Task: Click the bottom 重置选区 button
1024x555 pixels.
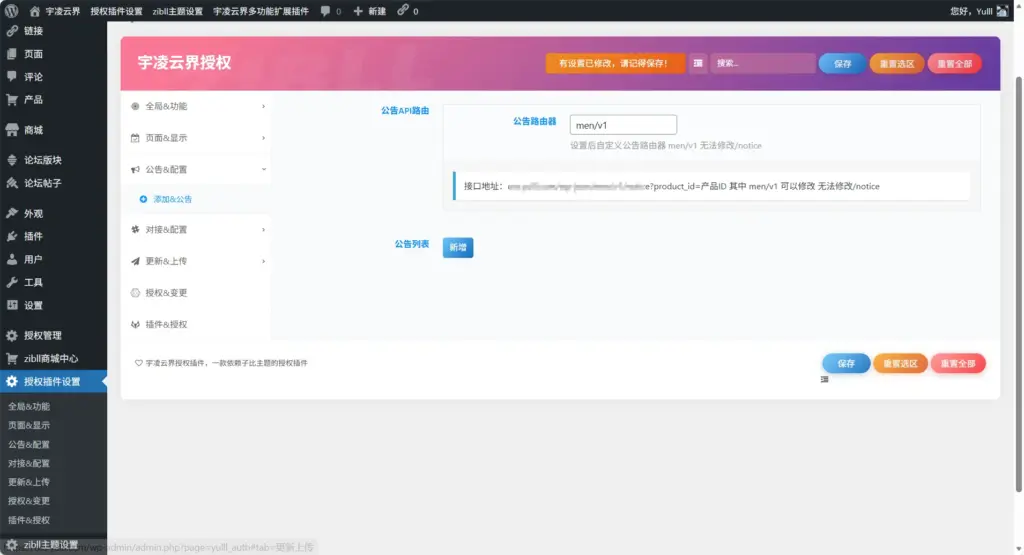Action: 901,363
